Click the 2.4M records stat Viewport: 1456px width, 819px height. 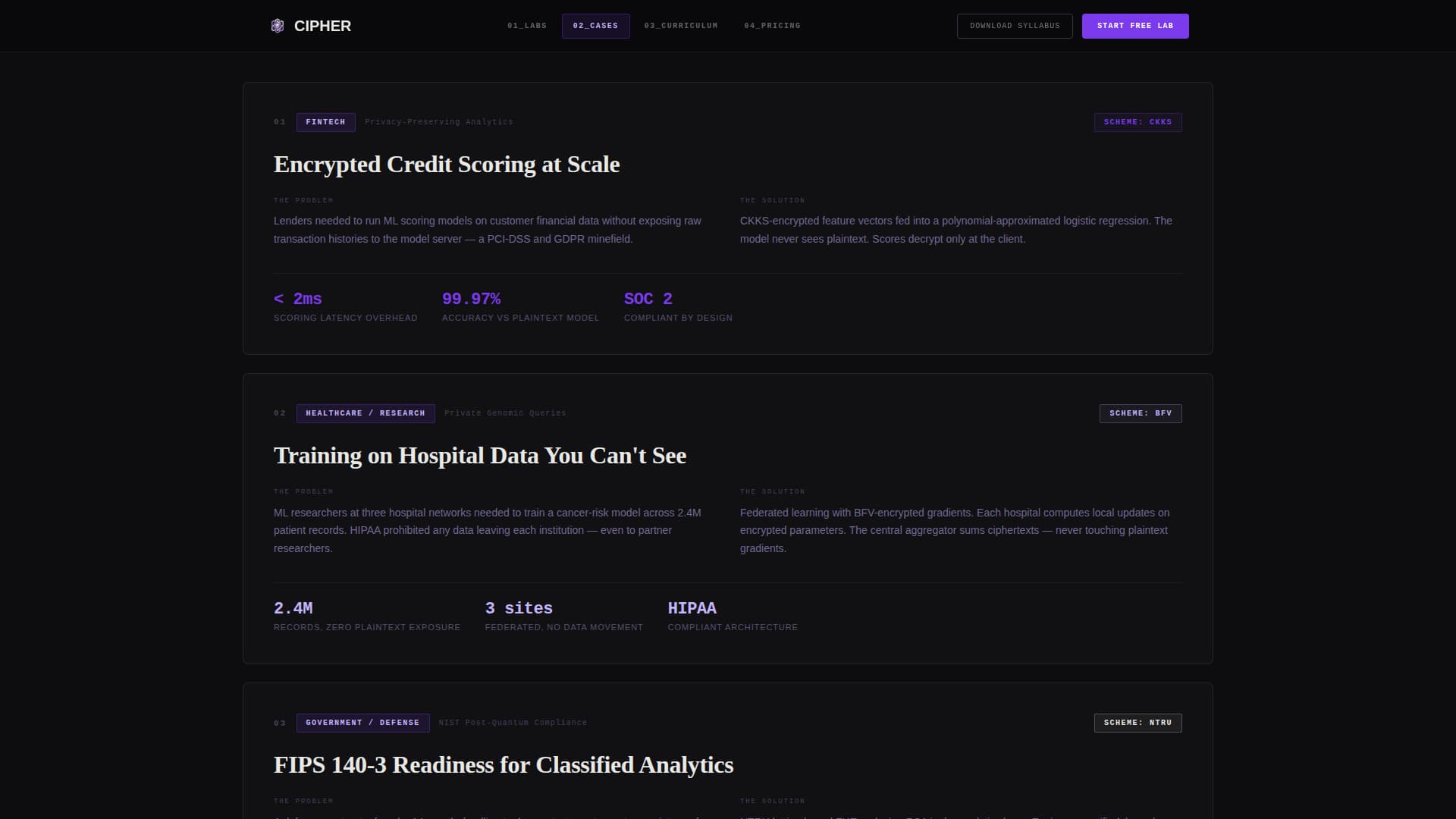pos(293,608)
